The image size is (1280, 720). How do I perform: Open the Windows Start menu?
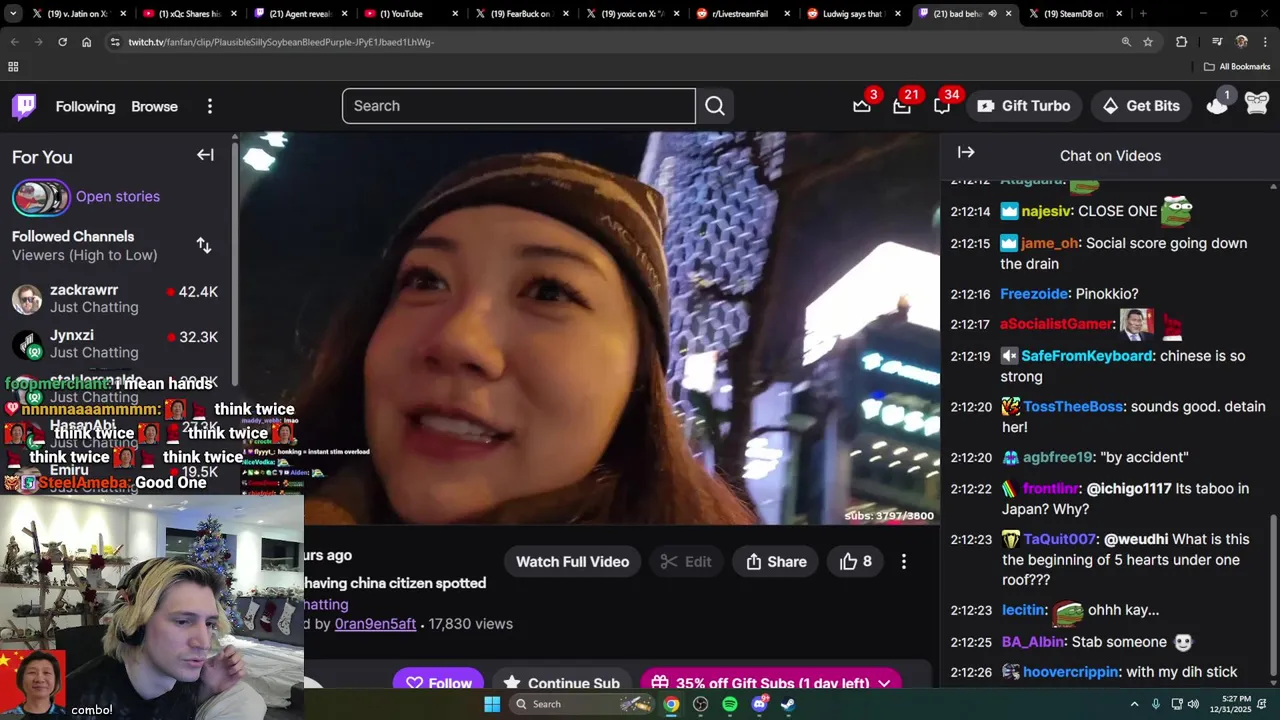point(492,704)
